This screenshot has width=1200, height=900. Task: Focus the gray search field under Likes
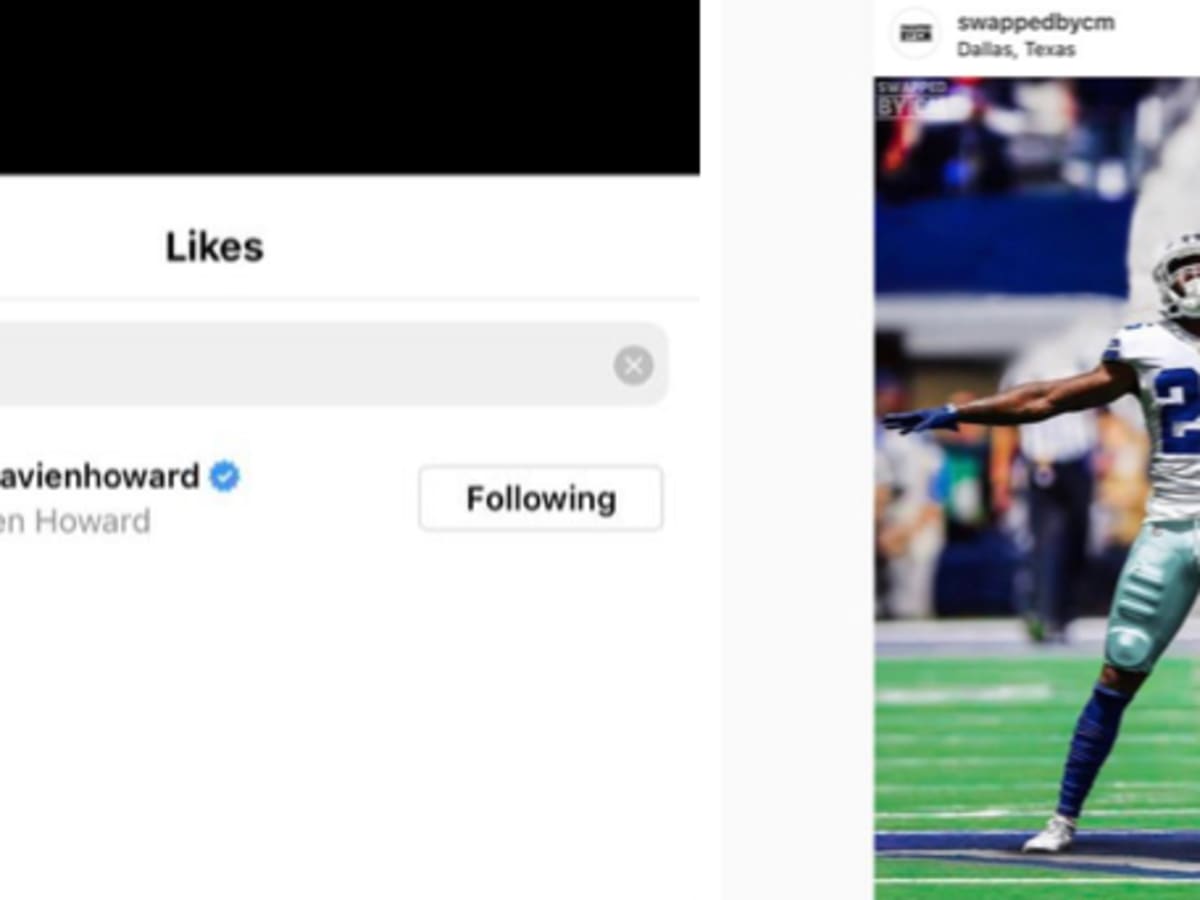[x=333, y=364]
